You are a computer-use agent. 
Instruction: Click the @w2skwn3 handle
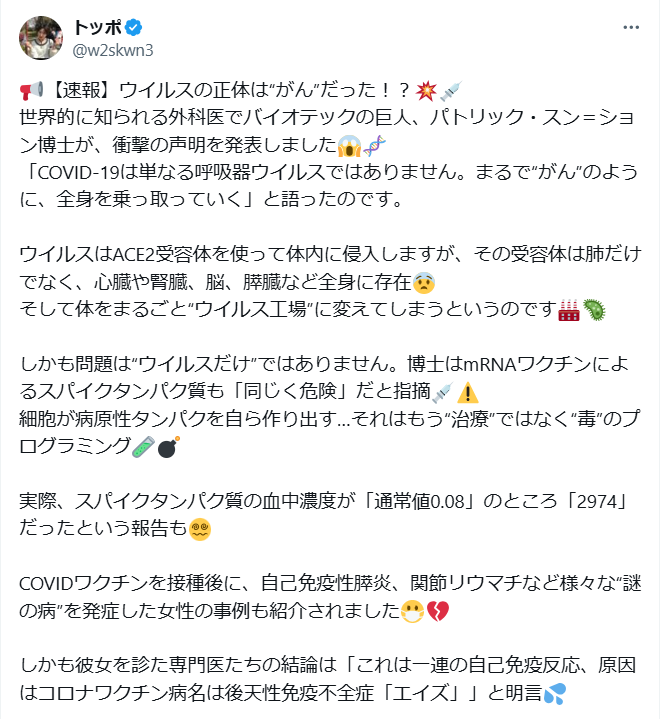coord(113,49)
